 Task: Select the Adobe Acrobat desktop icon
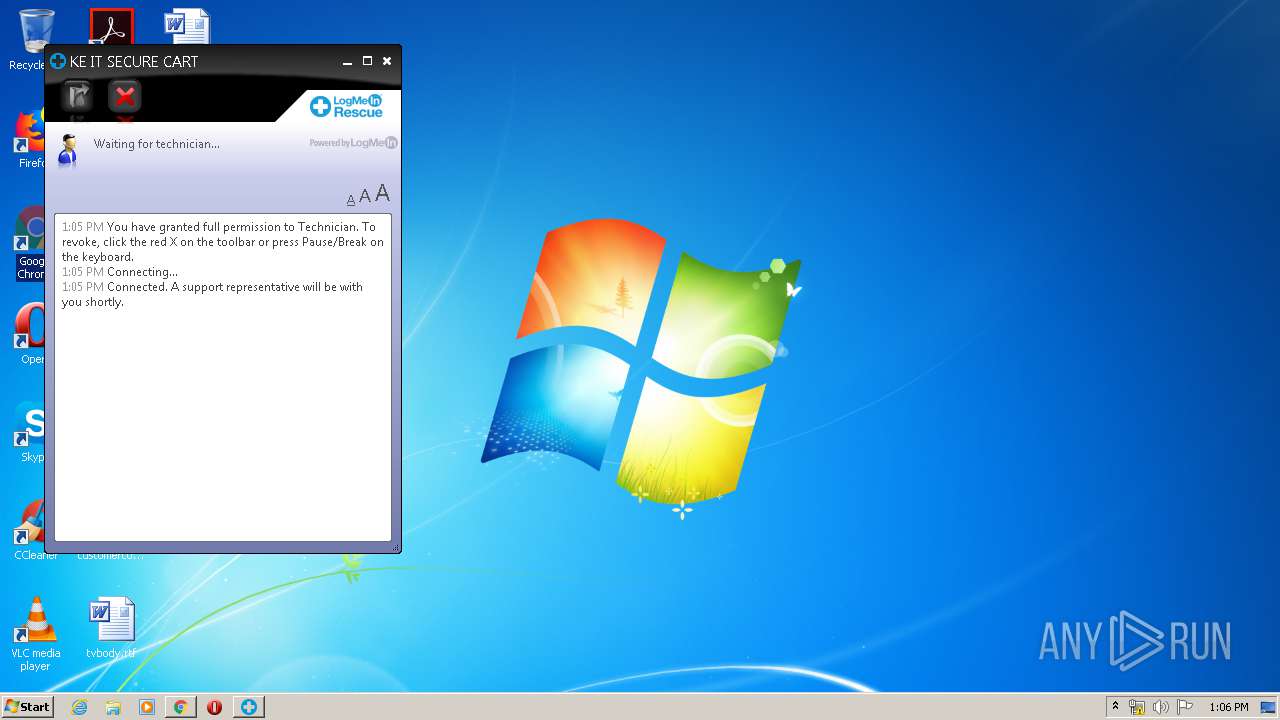(x=111, y=27)
